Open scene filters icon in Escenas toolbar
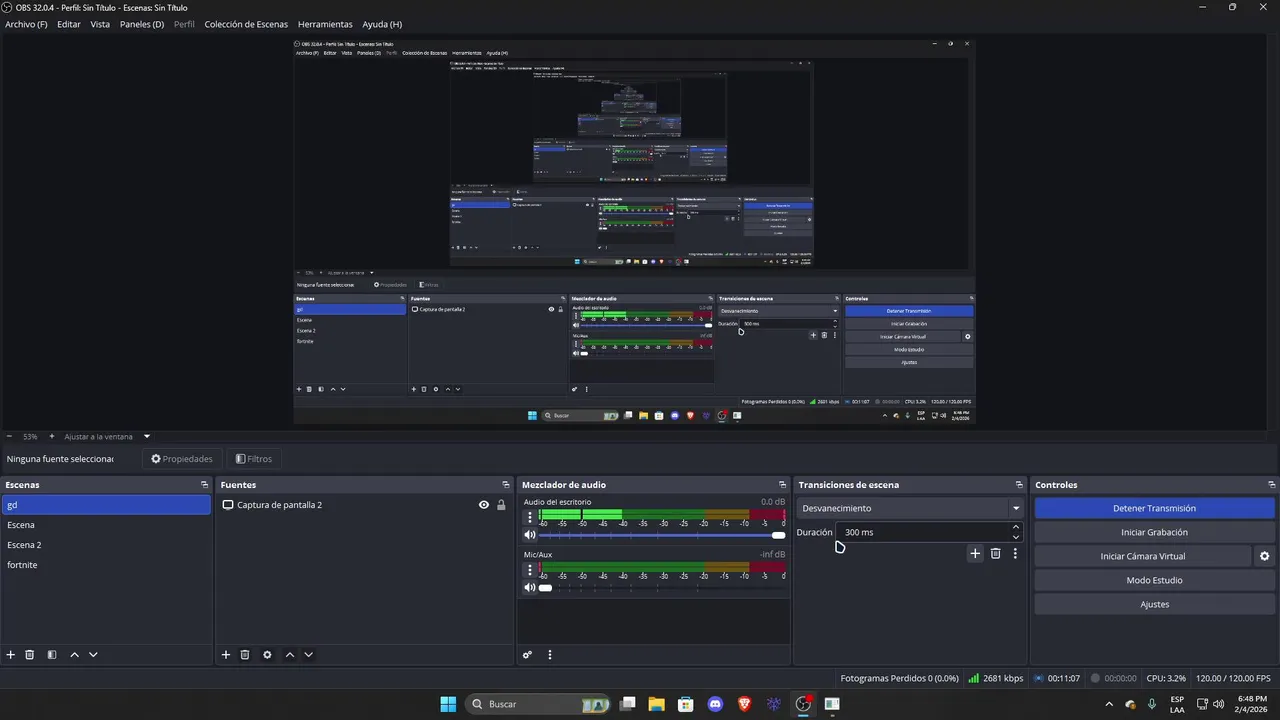The height and width of the screenshot is (720, 1280). [52, 655]
